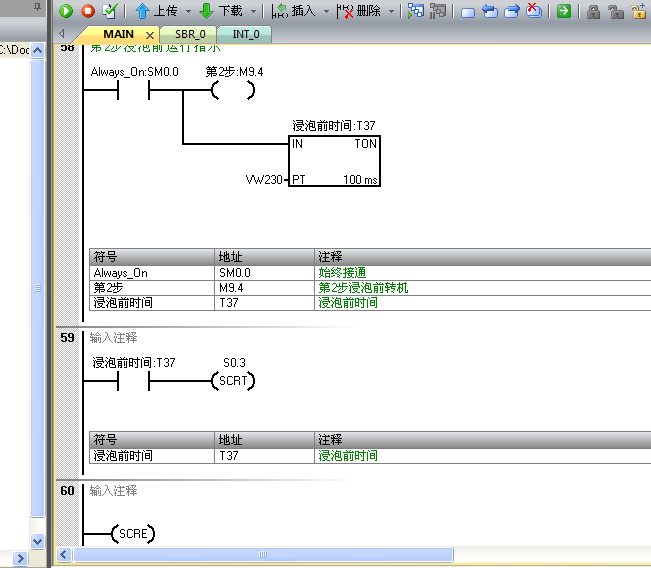This screenshot has width=651, height=568.
Task: Select the S0.3 SCRT coil
Action: pyautogui.click(x=233, y=381)
